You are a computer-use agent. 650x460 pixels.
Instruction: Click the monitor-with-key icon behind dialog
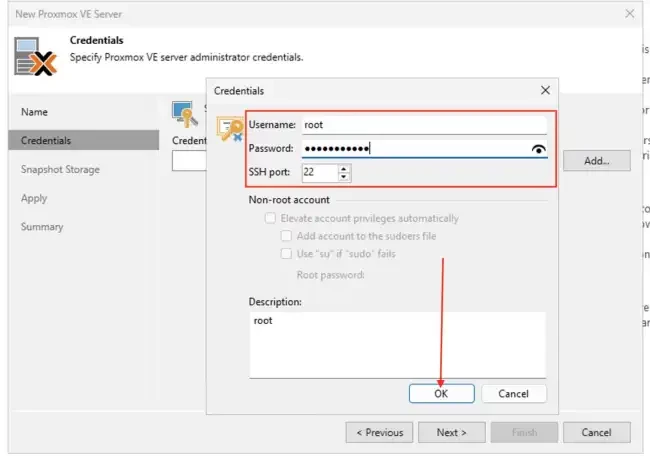pos(185,114)
